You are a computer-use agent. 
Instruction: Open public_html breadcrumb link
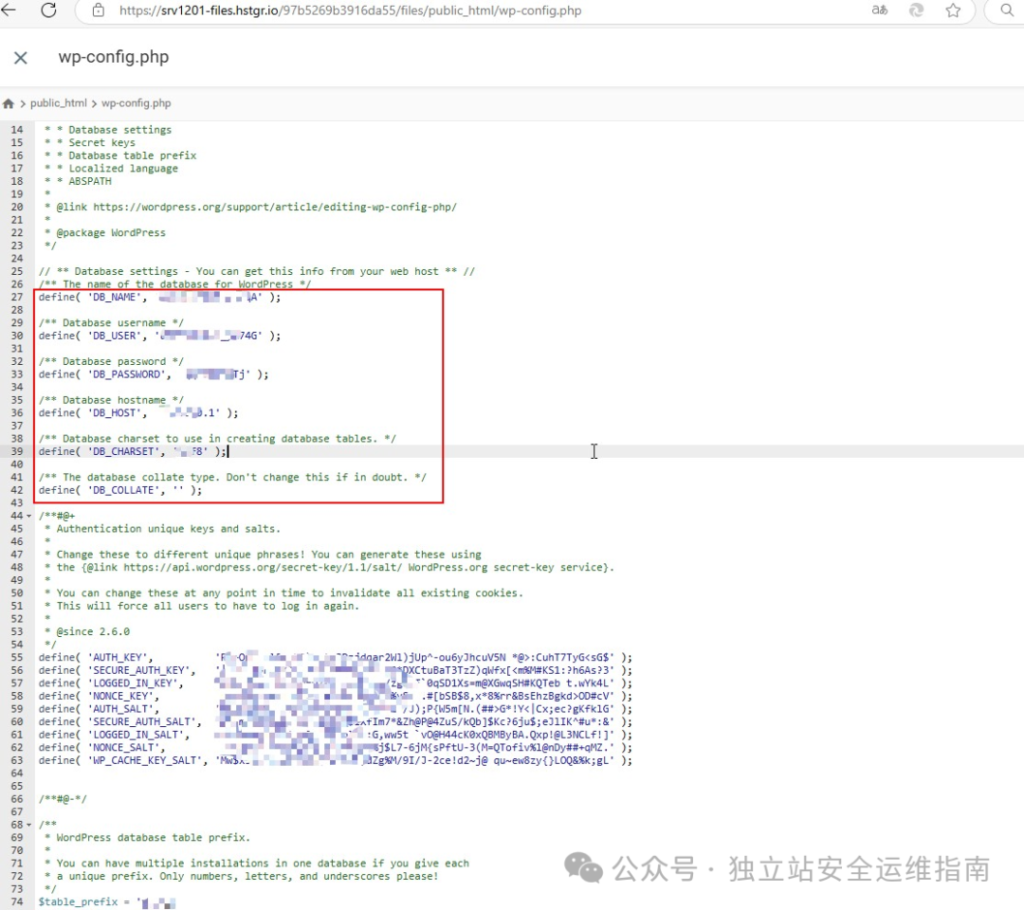pos(58,103)
